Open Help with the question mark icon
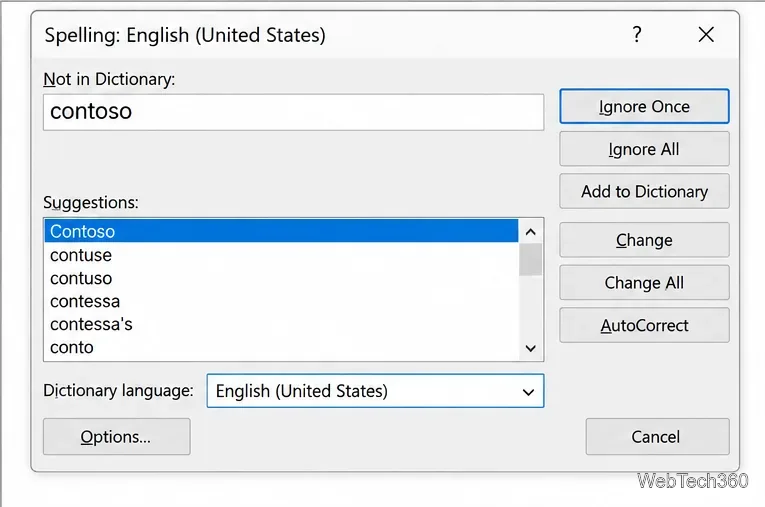The image size is (765, 507). (637, 35)
